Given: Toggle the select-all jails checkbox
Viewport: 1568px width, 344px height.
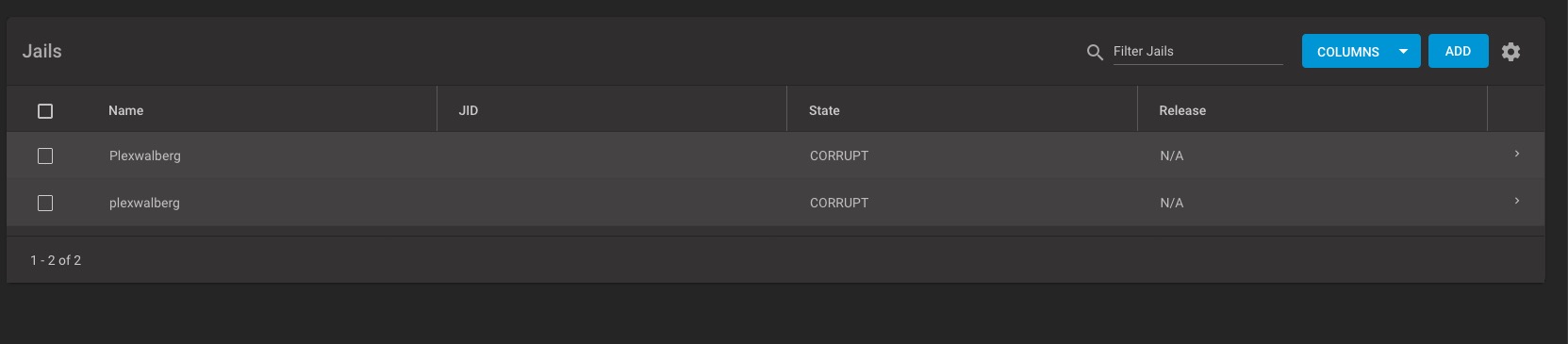Looking at the screenshot, I should 45,111.
